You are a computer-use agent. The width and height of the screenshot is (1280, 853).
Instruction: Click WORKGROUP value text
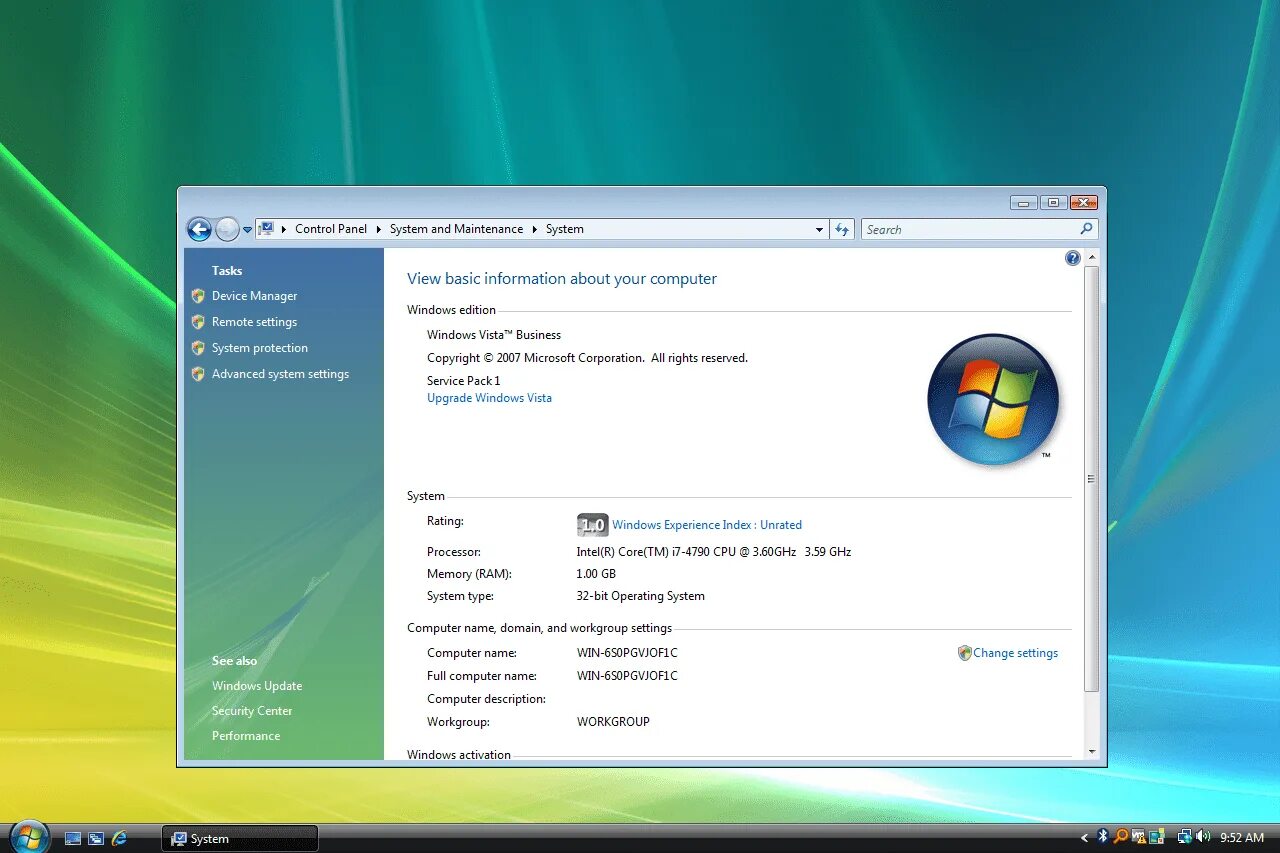[613, 722]
